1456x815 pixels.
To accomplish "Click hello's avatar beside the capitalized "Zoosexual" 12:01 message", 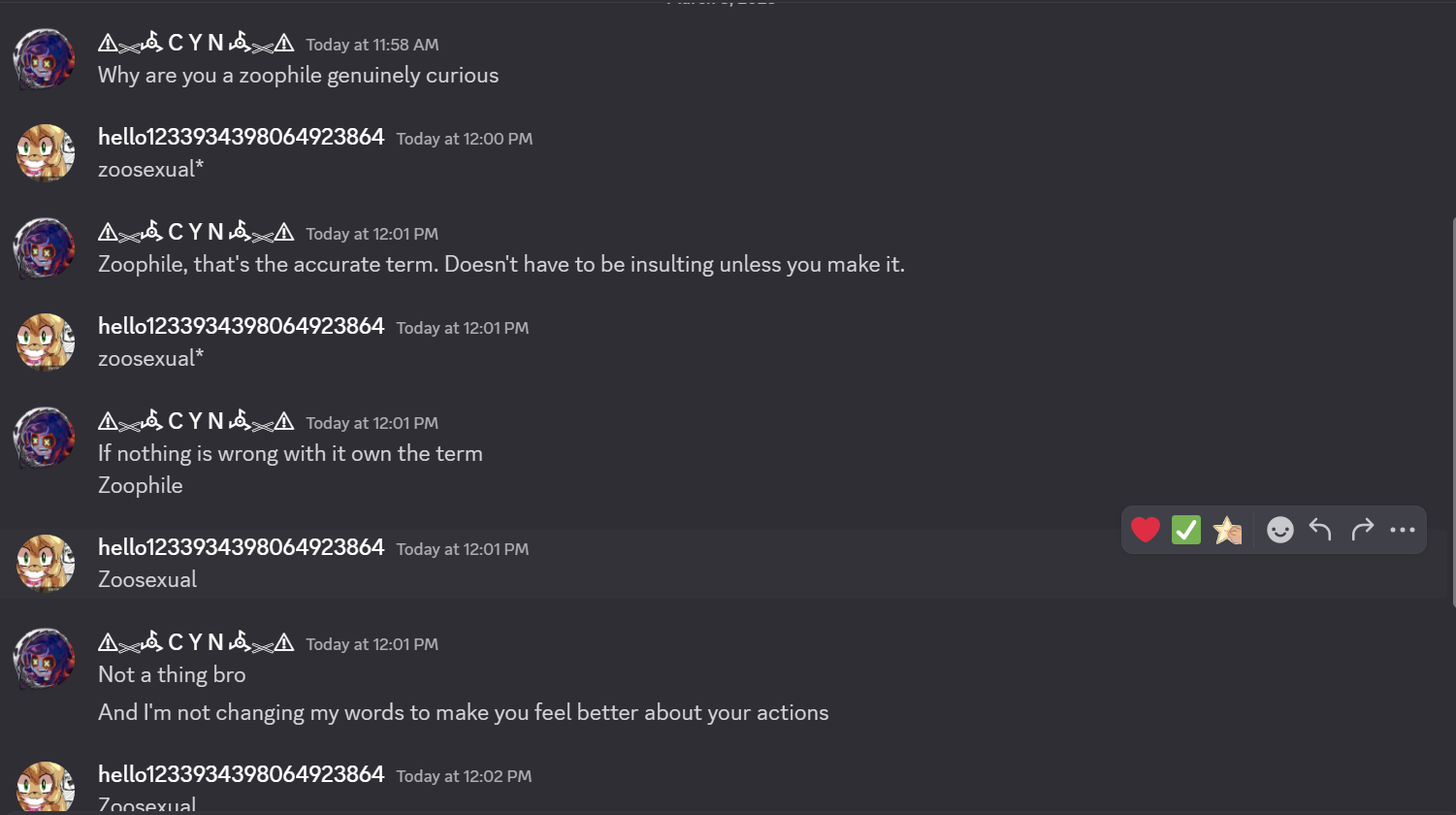I will point(45,564).
